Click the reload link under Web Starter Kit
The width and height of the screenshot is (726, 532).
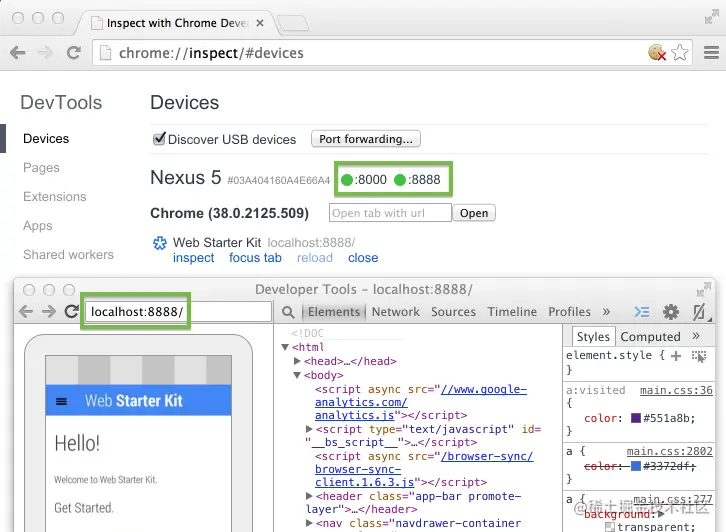click(315, 258)
